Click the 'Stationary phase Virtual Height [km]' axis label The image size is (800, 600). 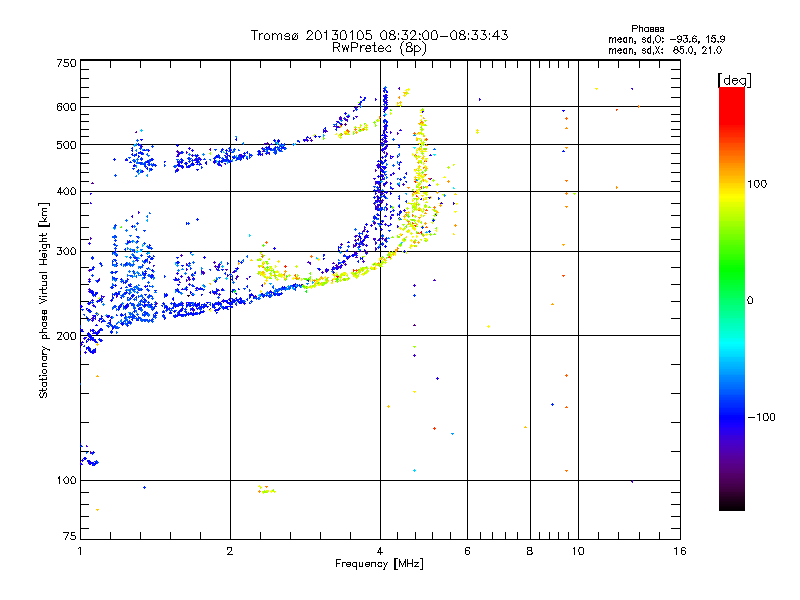44,300
